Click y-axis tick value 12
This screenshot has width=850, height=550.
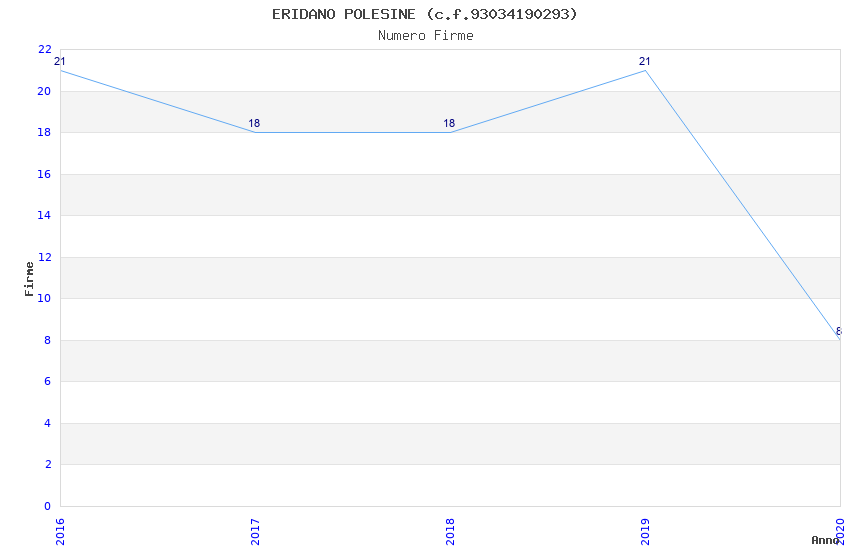44,257
